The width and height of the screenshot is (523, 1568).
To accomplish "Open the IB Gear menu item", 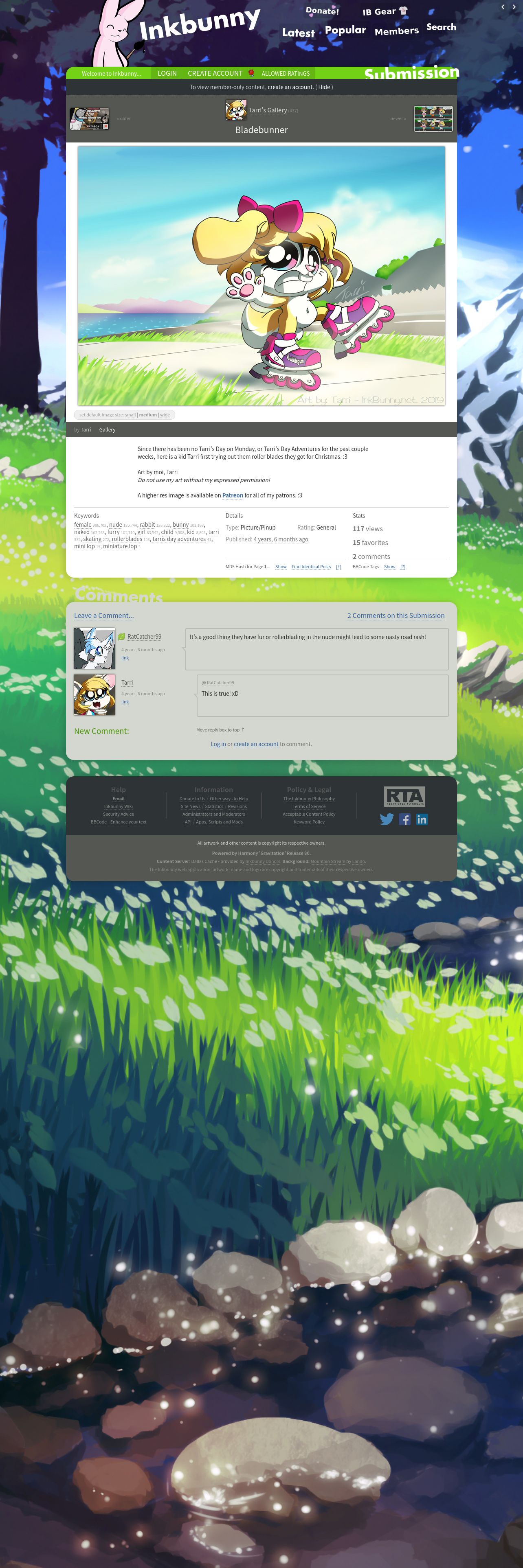I will 379,11.
